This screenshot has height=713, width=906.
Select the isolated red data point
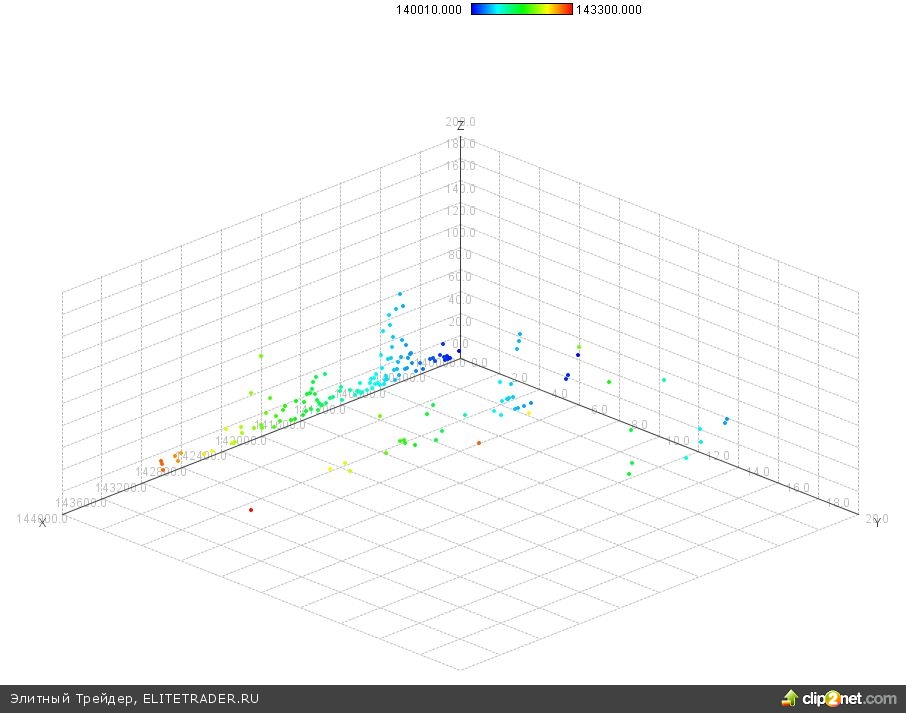pos(251,510)
